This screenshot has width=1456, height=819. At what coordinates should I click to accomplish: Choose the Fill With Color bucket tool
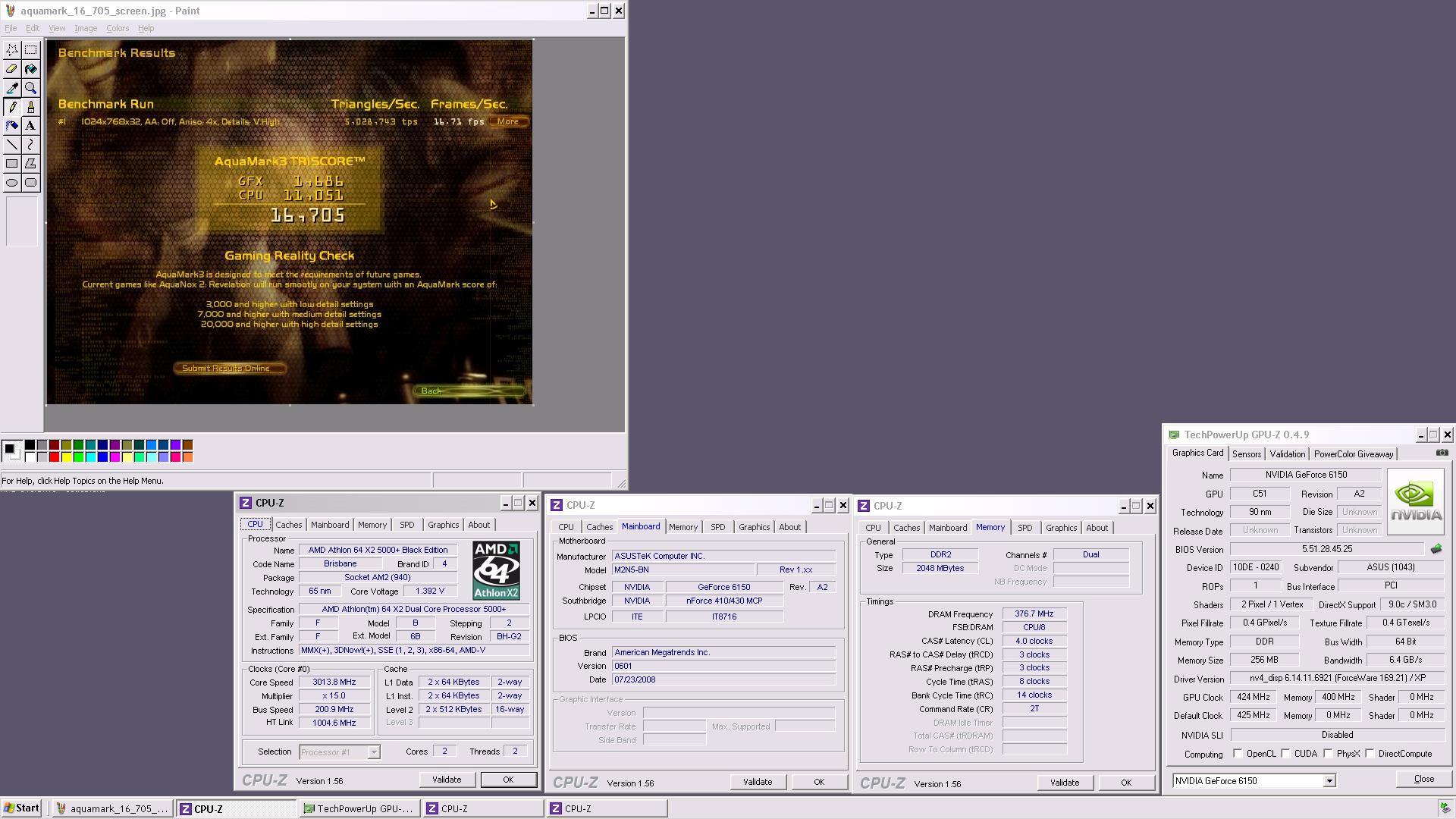tap(31, 69)
